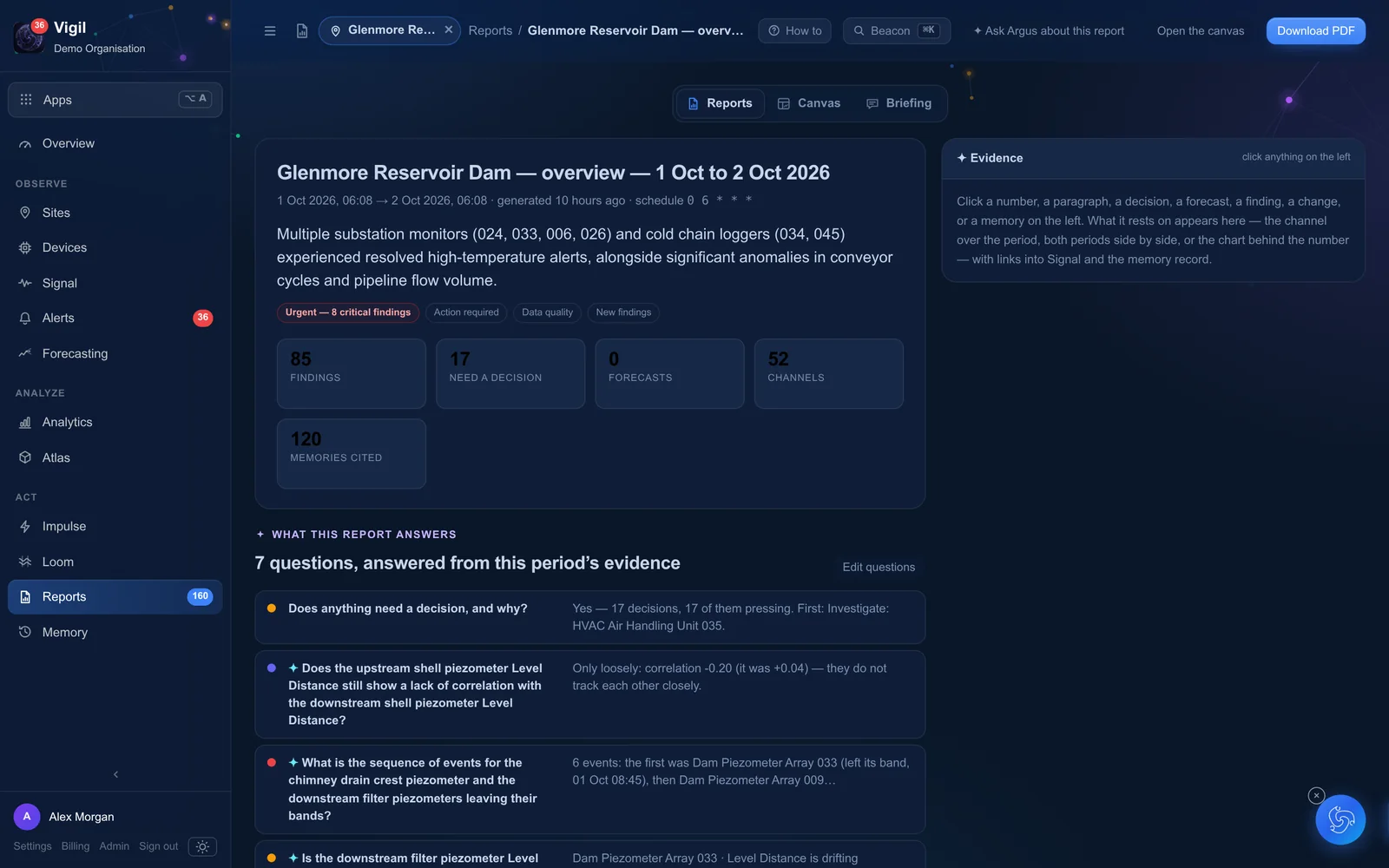Open Sites in the sidebar
The image size is (1389, 868).
pos(115,213)
